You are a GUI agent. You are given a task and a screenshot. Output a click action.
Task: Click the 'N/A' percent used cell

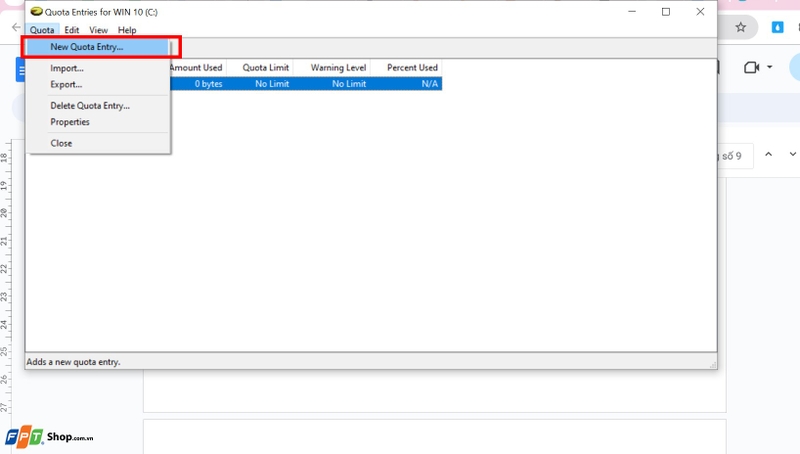pyautogui.click(x=430, y=84)
